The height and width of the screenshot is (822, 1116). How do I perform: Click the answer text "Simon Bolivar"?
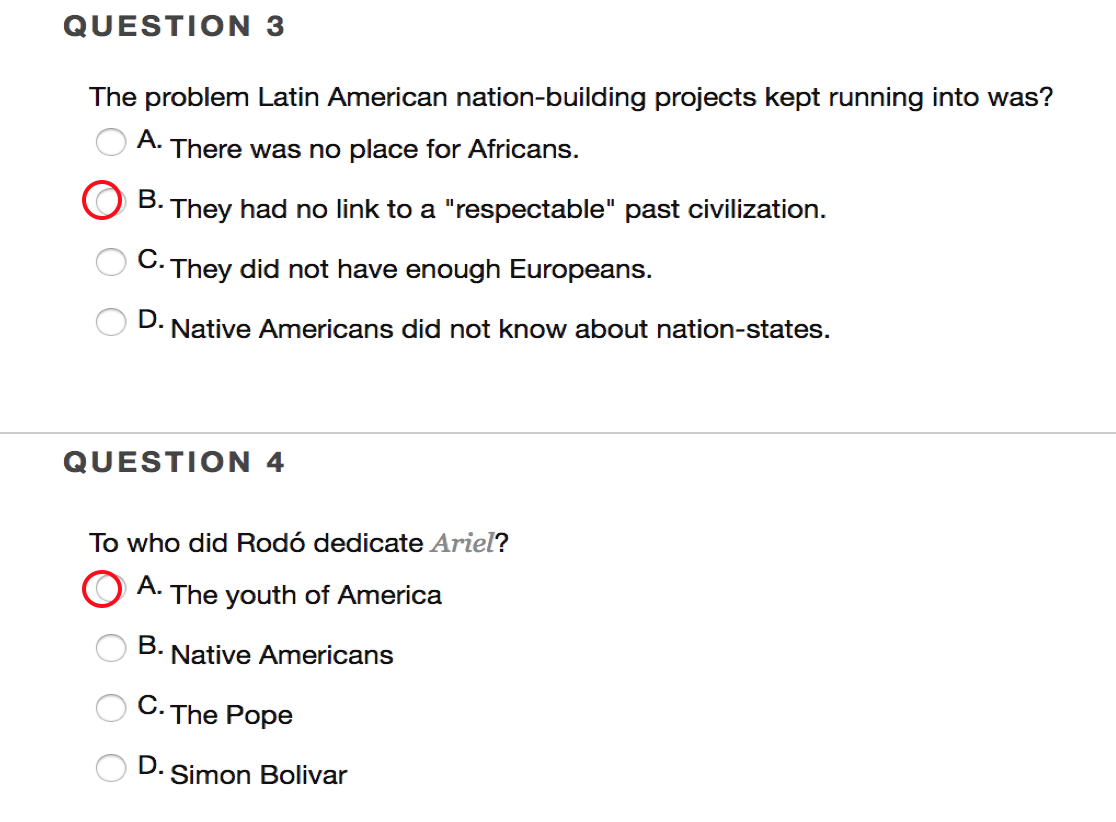[x=259, y=776]
